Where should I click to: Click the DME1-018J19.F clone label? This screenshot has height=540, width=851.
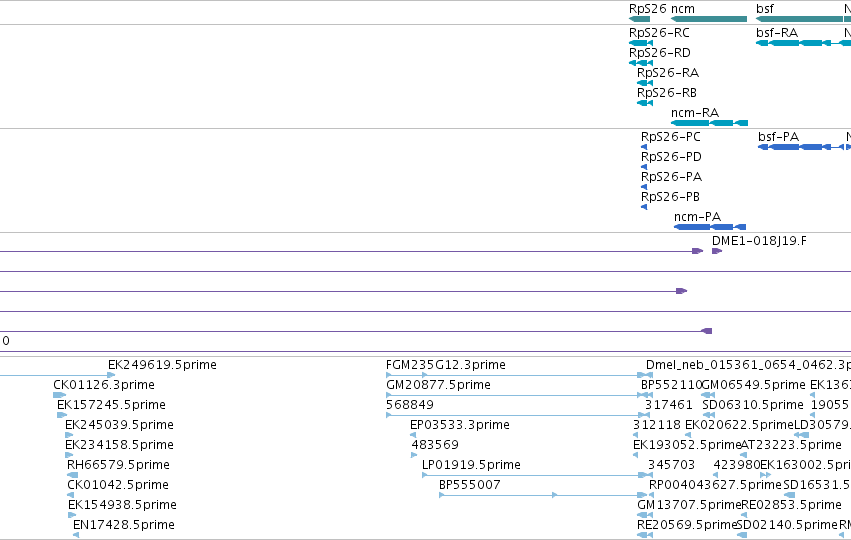pyautogui.click(x=759, y=241)
